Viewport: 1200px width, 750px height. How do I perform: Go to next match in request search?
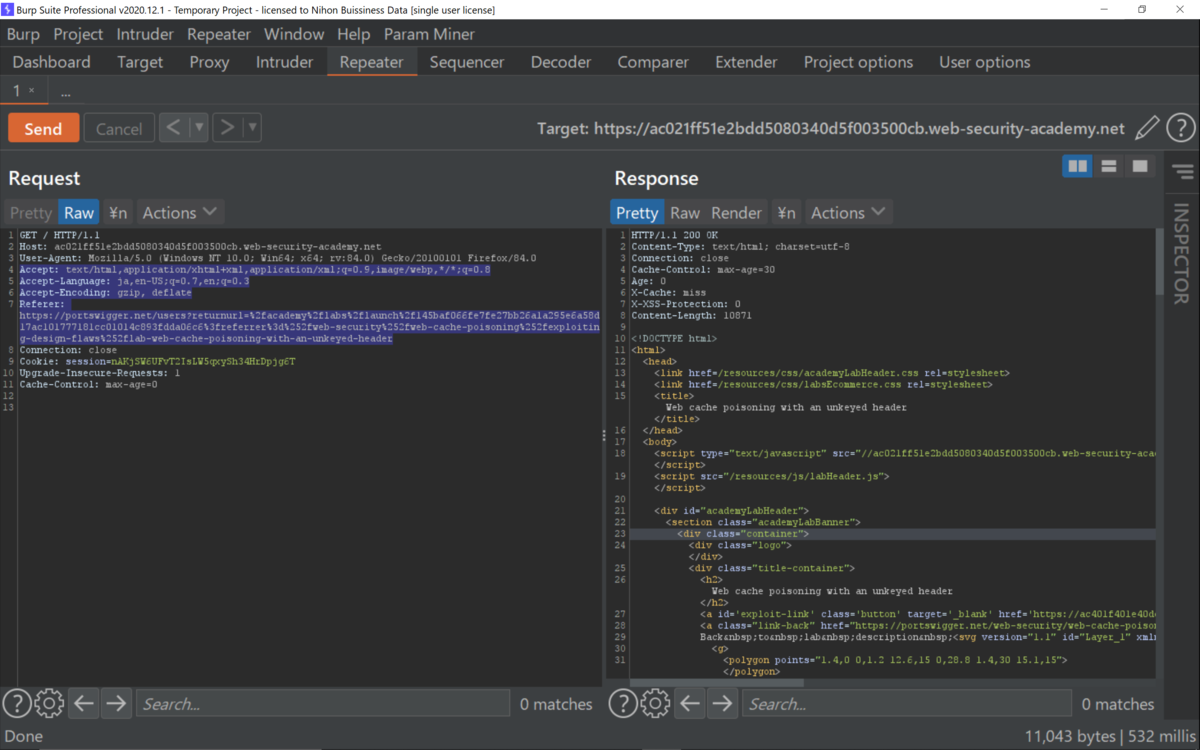(x=116, y=704)
